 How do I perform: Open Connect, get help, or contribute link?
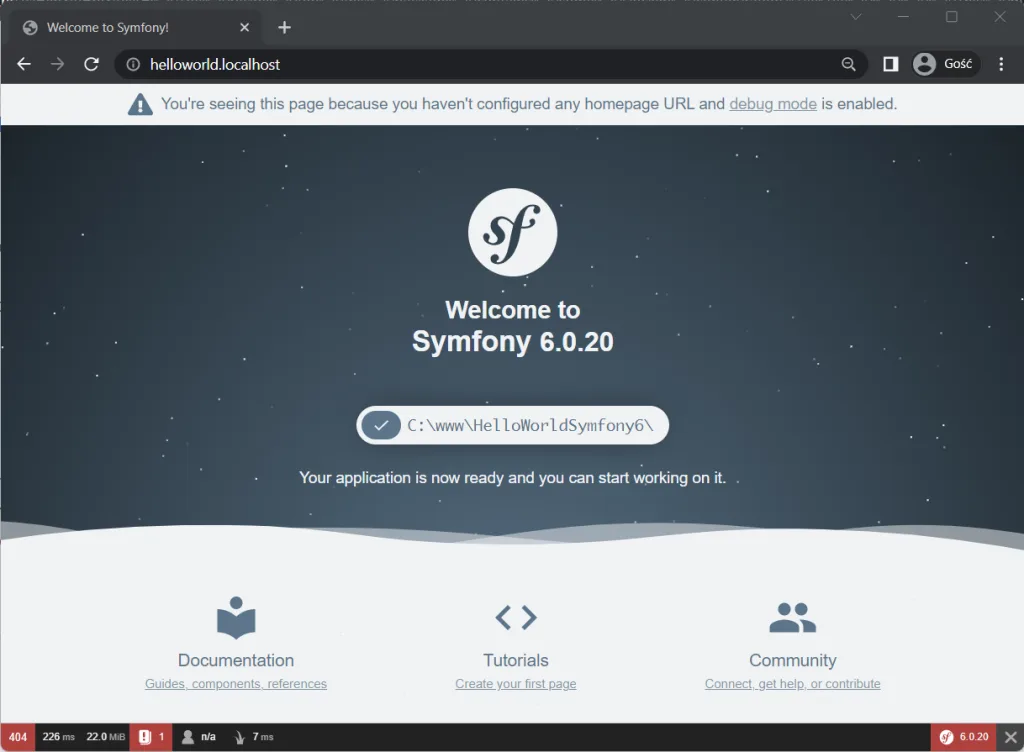[792, 683]
